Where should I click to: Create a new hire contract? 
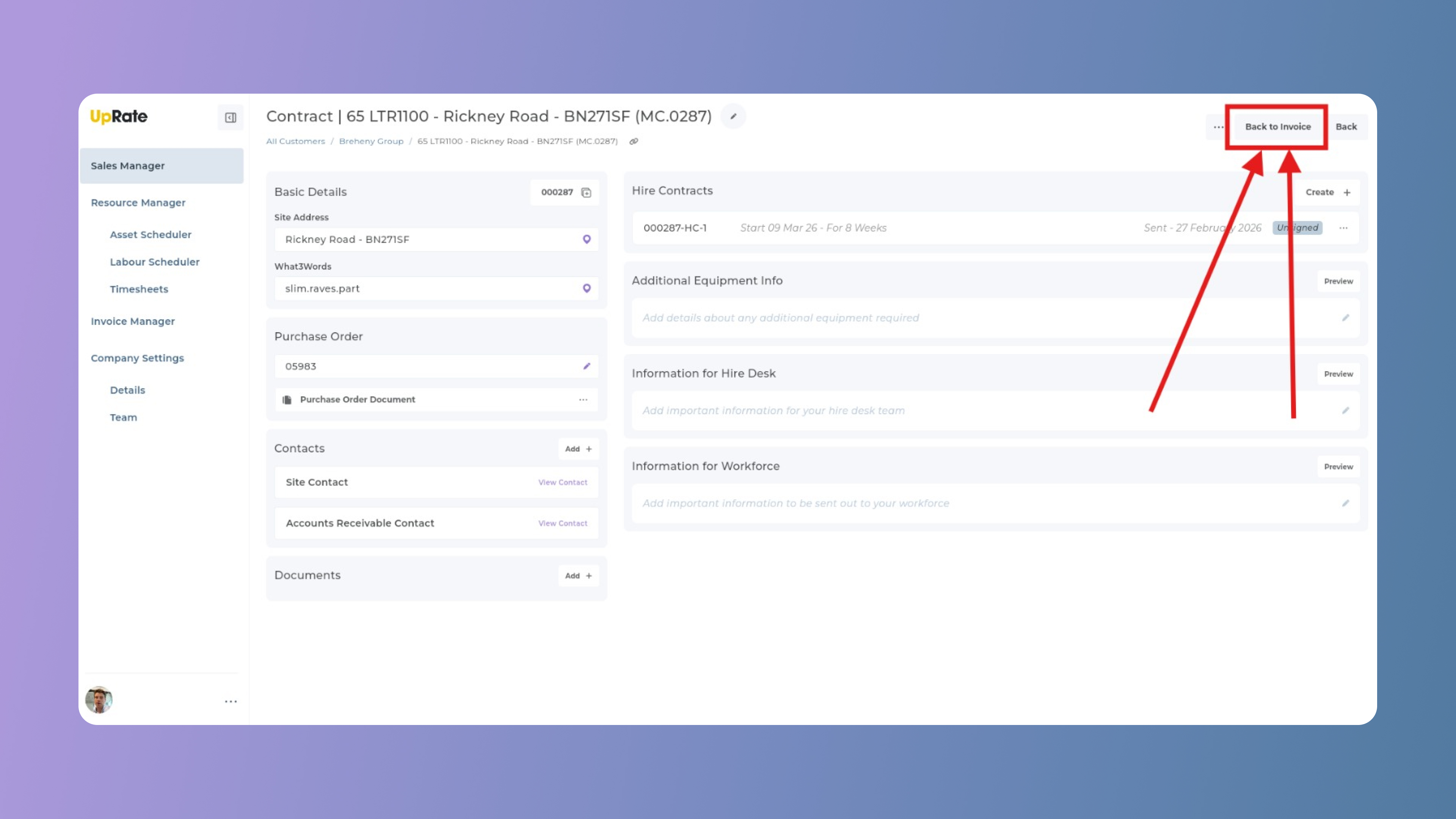tap(1327, 192)
